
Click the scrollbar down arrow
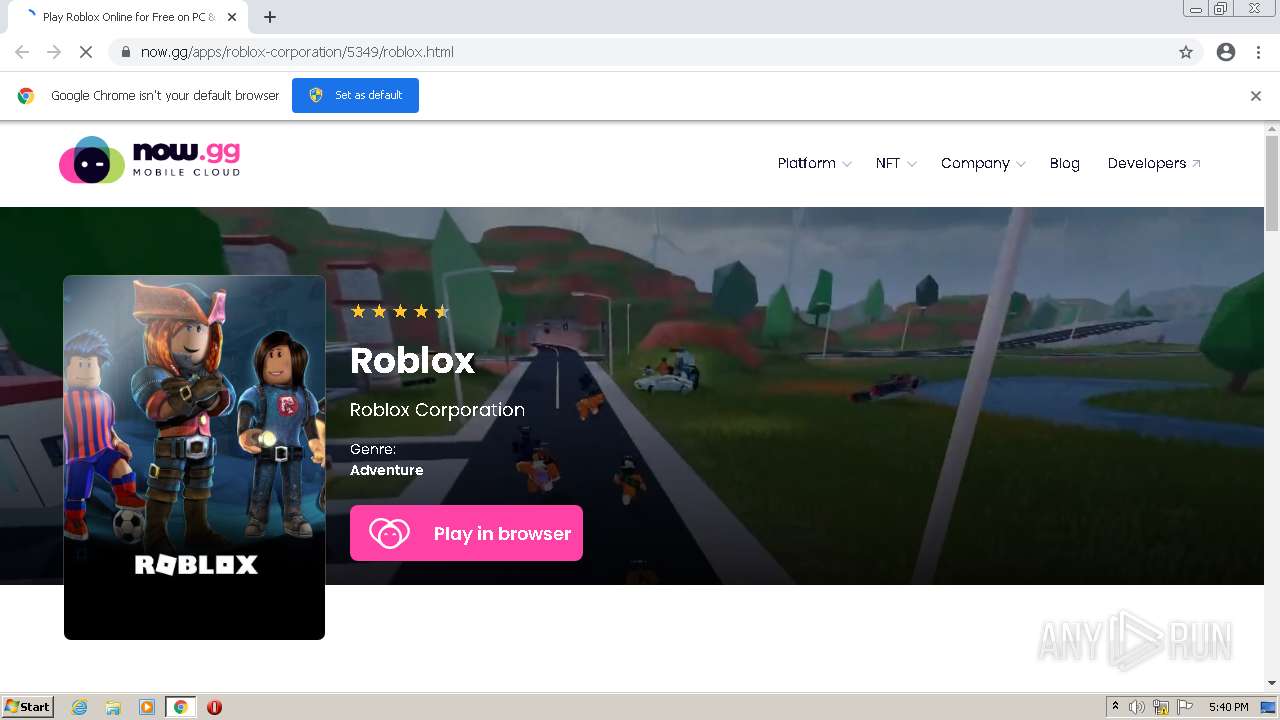pyautogui.click(x=1272, y=683)
